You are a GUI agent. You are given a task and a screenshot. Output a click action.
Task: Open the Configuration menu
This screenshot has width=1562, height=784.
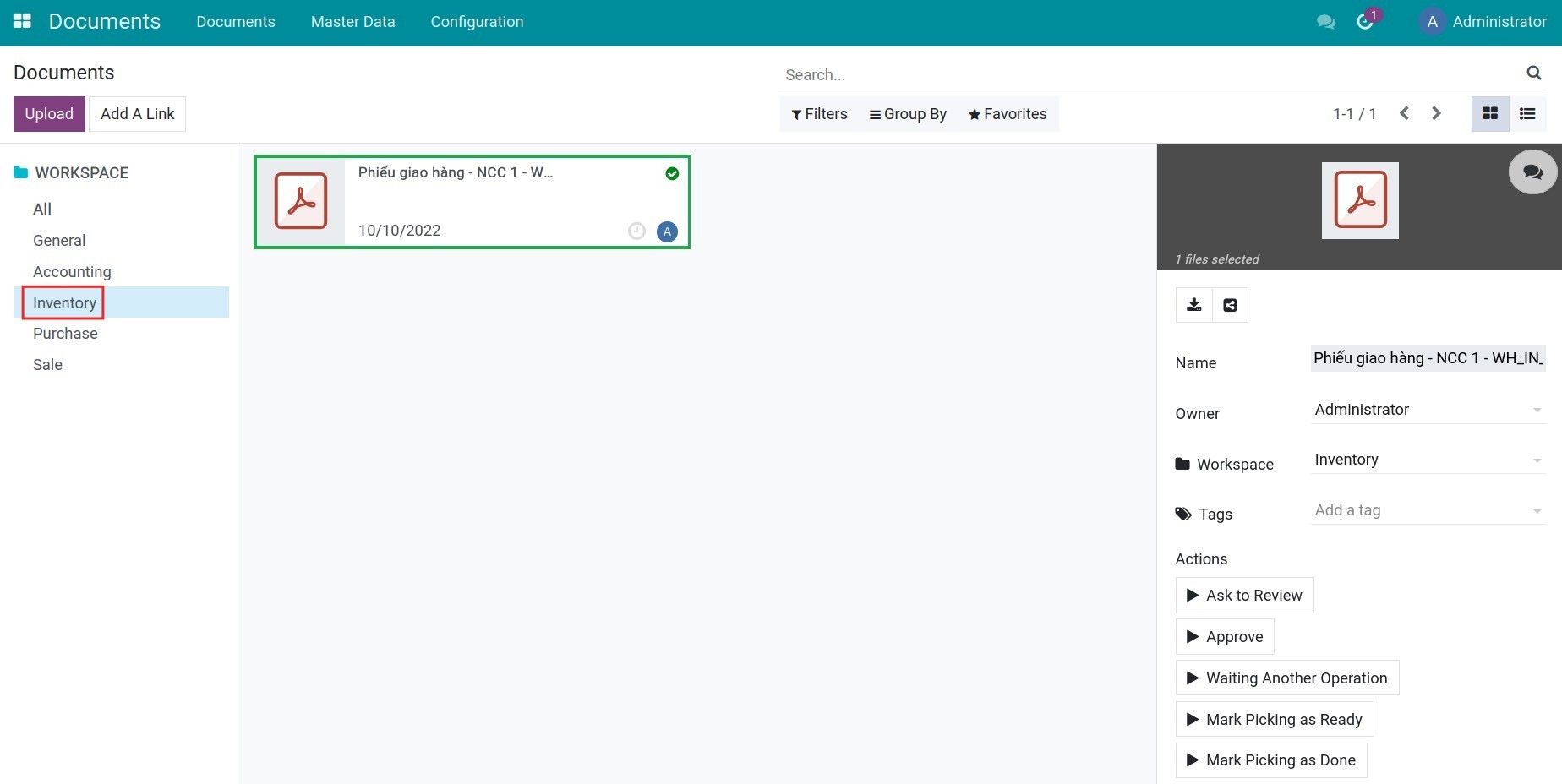pyautogui.click(x=477, y=22)
